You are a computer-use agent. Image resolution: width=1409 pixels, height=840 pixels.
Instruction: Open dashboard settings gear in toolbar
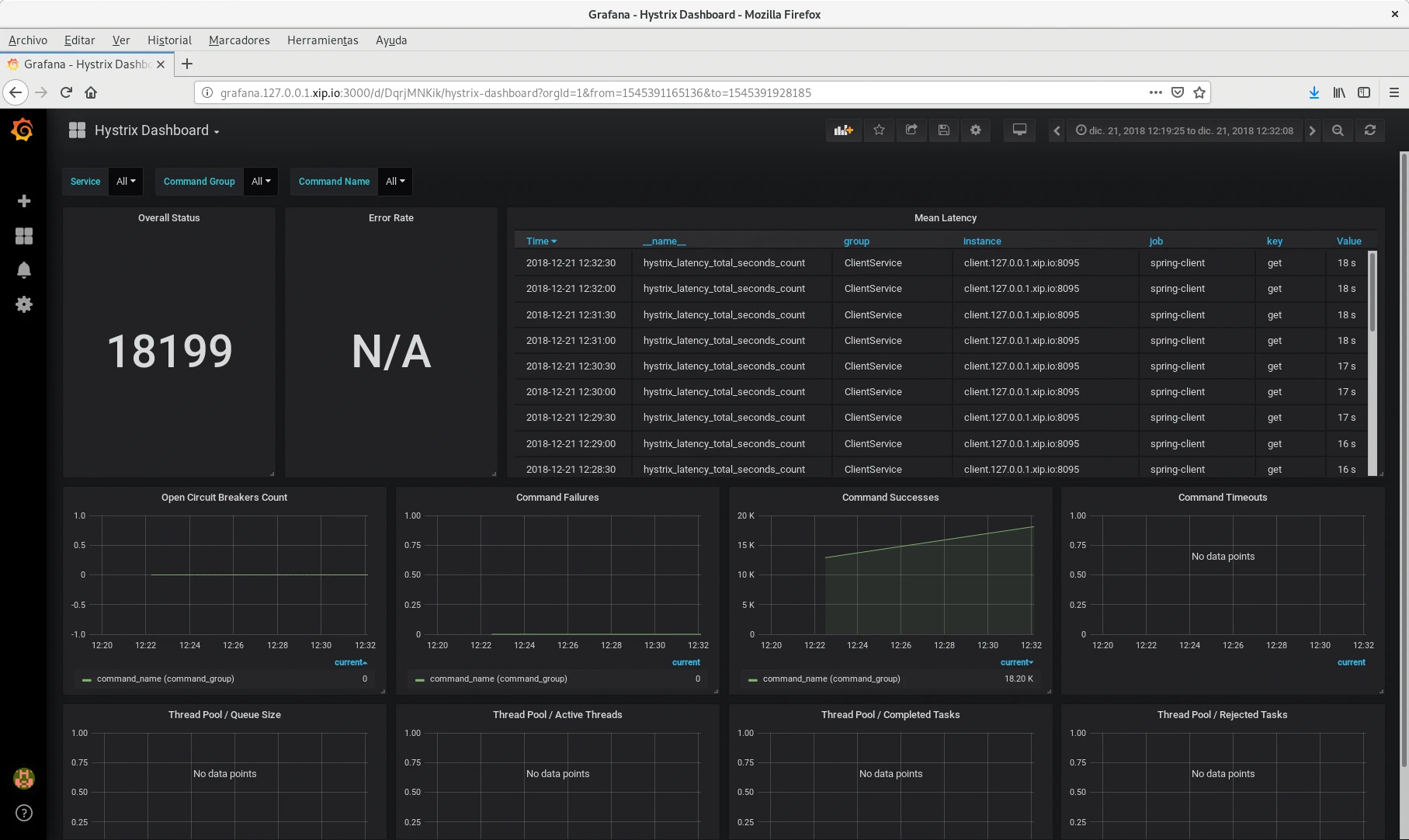point(976,130)
